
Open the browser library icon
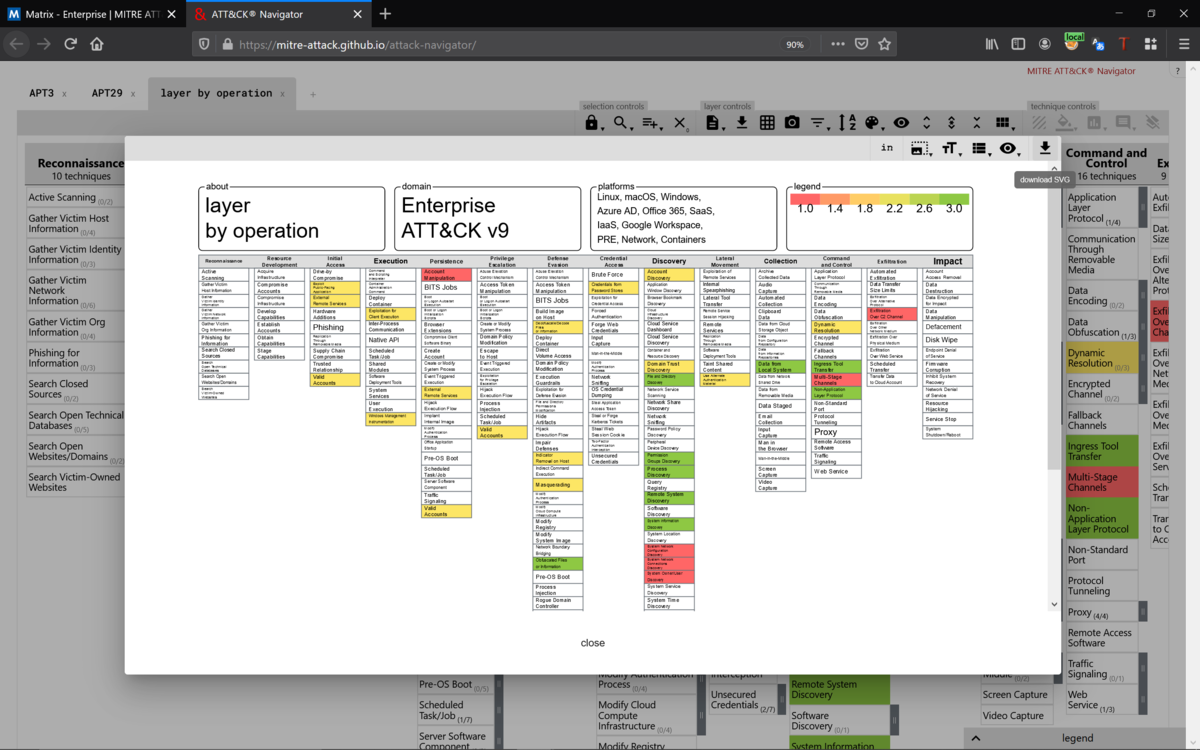pyautogui.click(x=992, y=44)
